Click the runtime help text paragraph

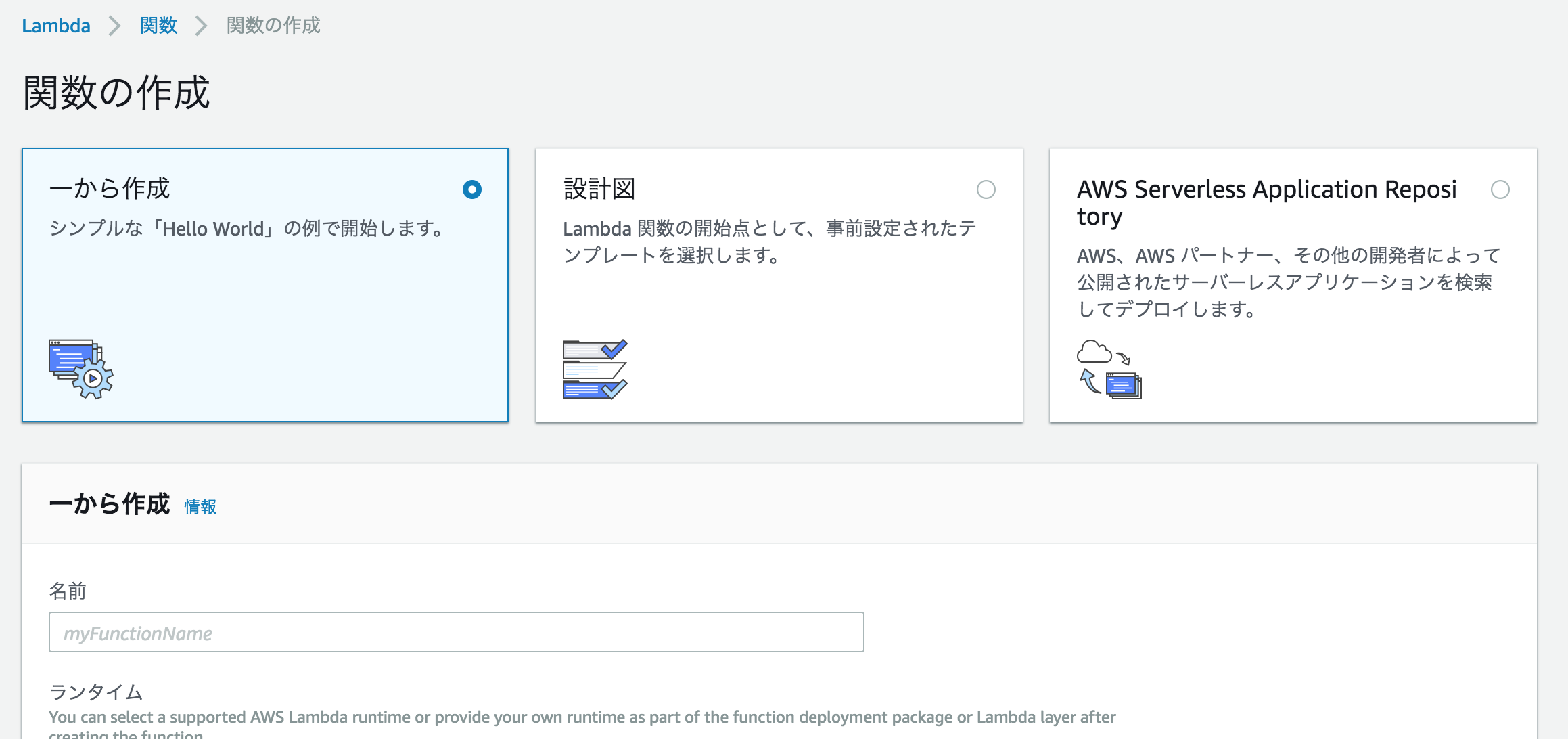click(x=582, y=723)
